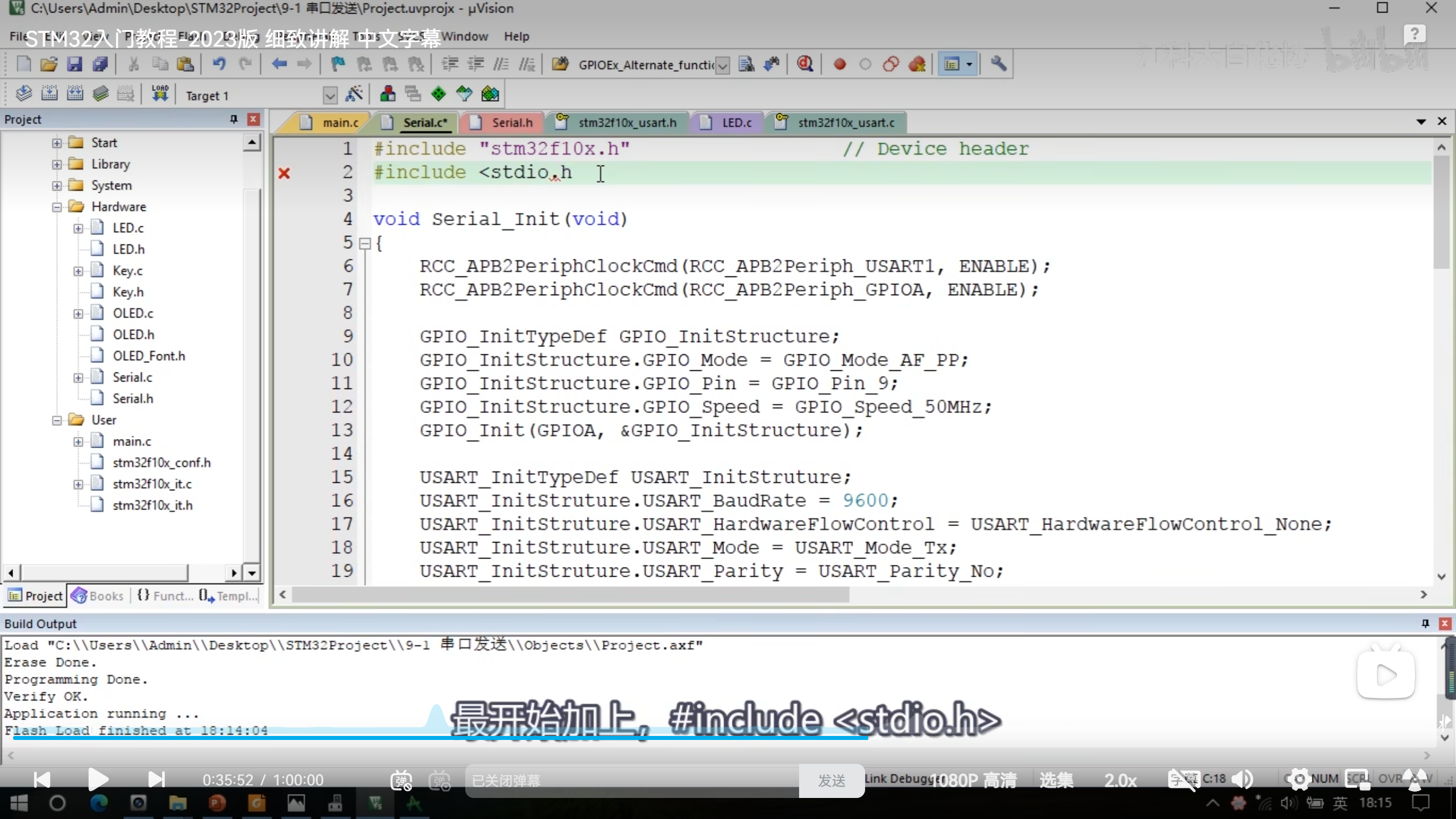Collapse the Hardware folder group
The width and height of the screenshot is (1456, 819).
(x=57, y=207)
